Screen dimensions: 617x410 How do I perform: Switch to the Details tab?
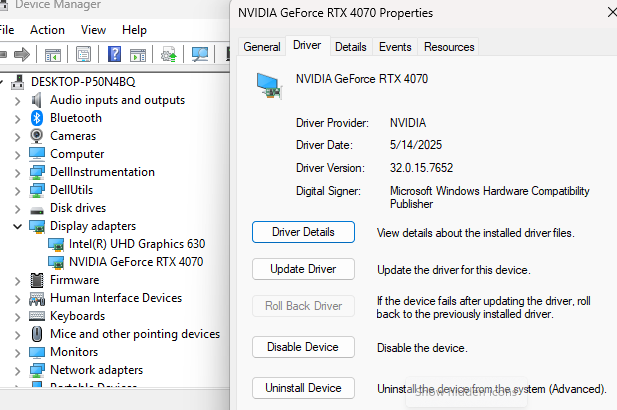pos(350,47)
